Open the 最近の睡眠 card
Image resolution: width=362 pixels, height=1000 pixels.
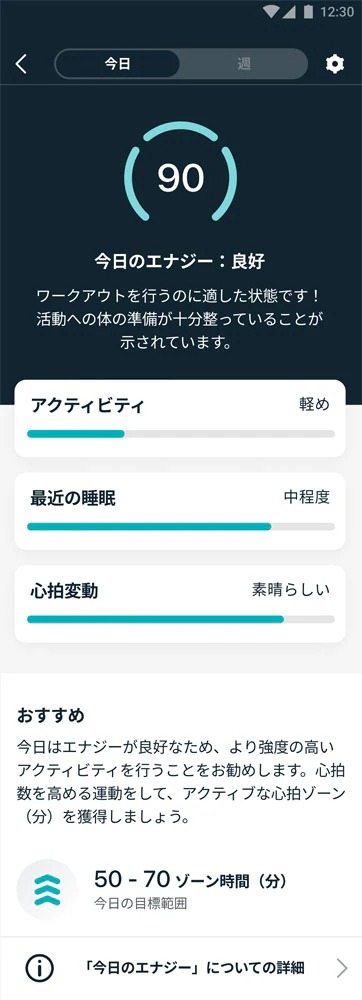180,511
